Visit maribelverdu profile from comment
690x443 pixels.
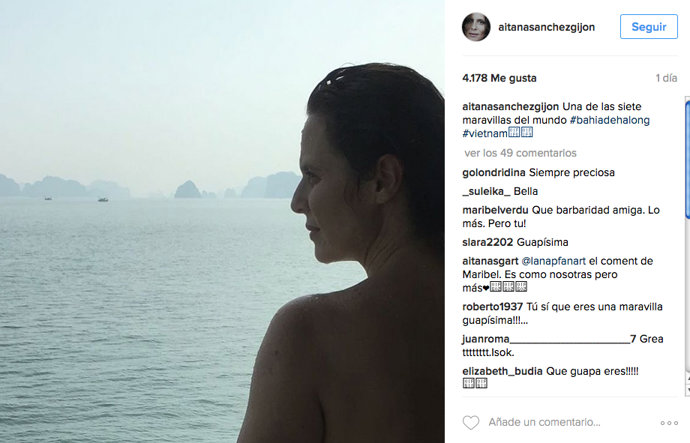point(495,210)
